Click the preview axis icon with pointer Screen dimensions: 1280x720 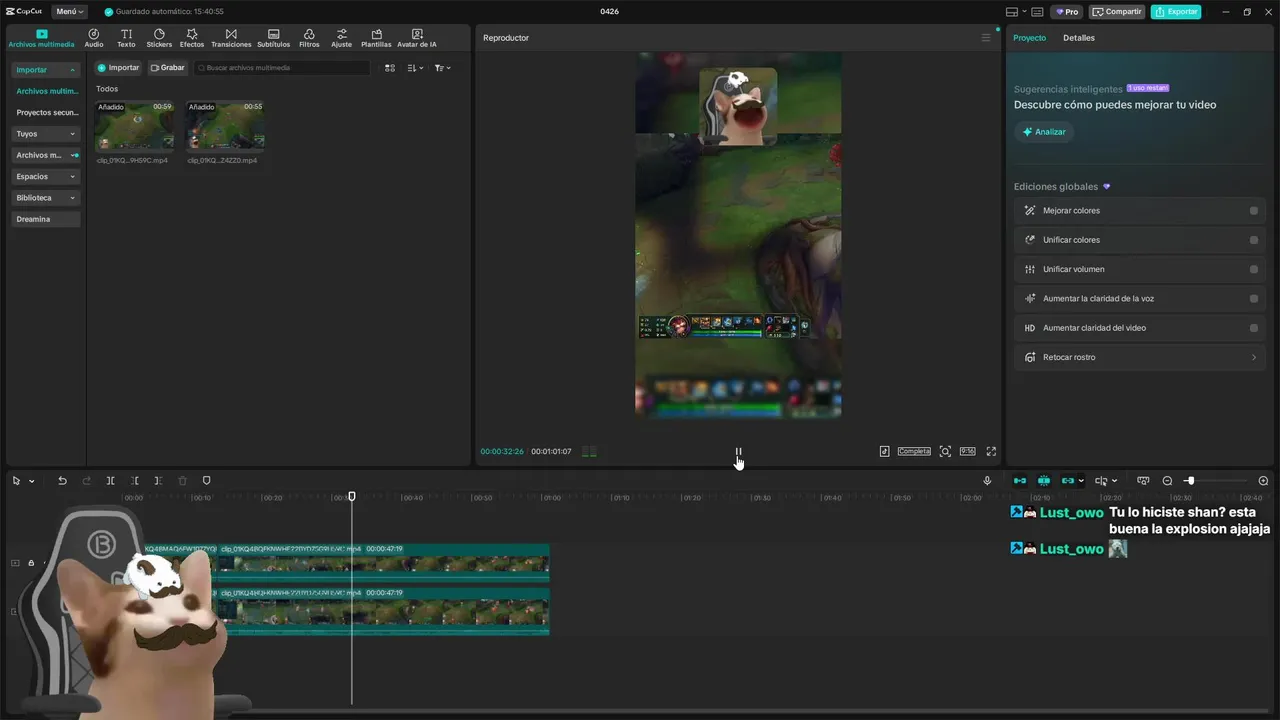(1101, 481)
